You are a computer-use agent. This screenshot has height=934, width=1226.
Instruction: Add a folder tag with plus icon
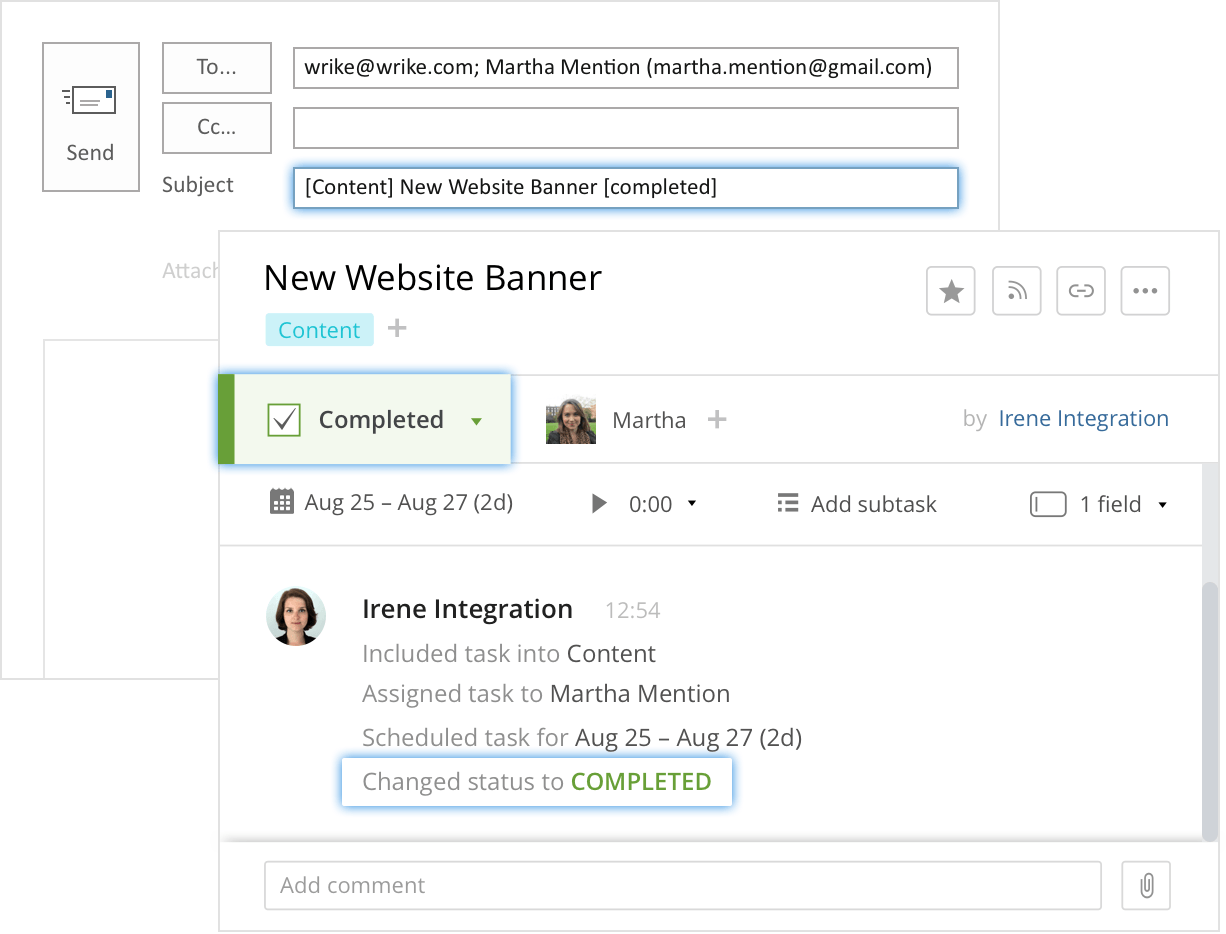pyautogui.click(x=397, y=328)
